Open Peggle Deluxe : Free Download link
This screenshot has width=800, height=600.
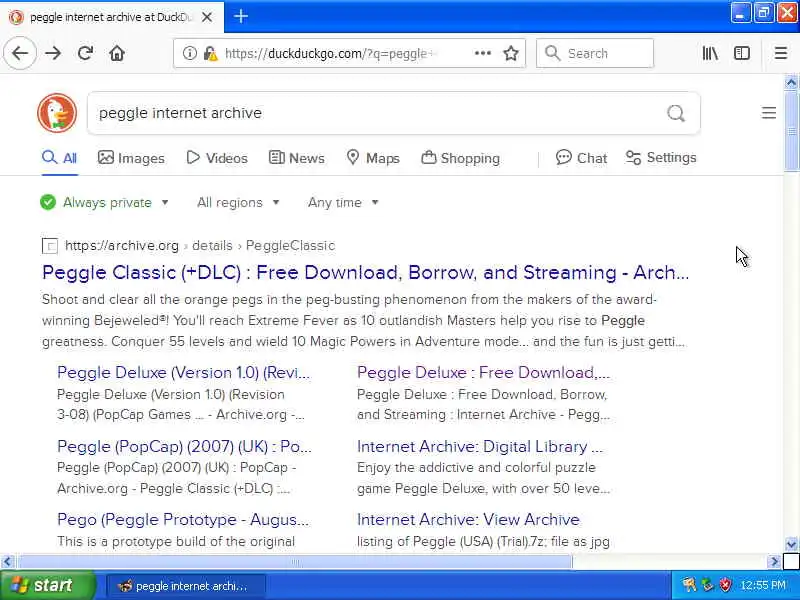click(483, 372)
